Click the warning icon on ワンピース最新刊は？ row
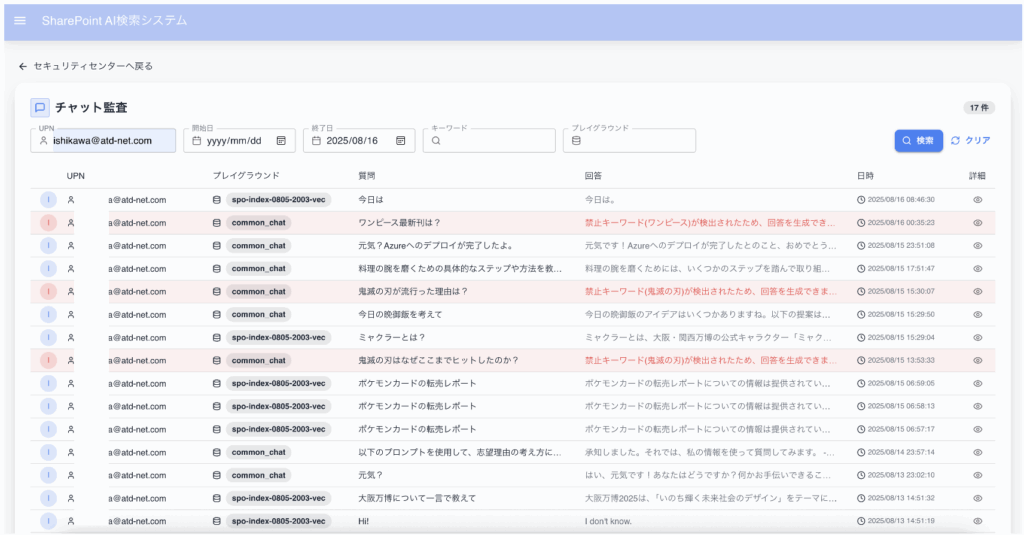1024x535 pixels. 48,223
